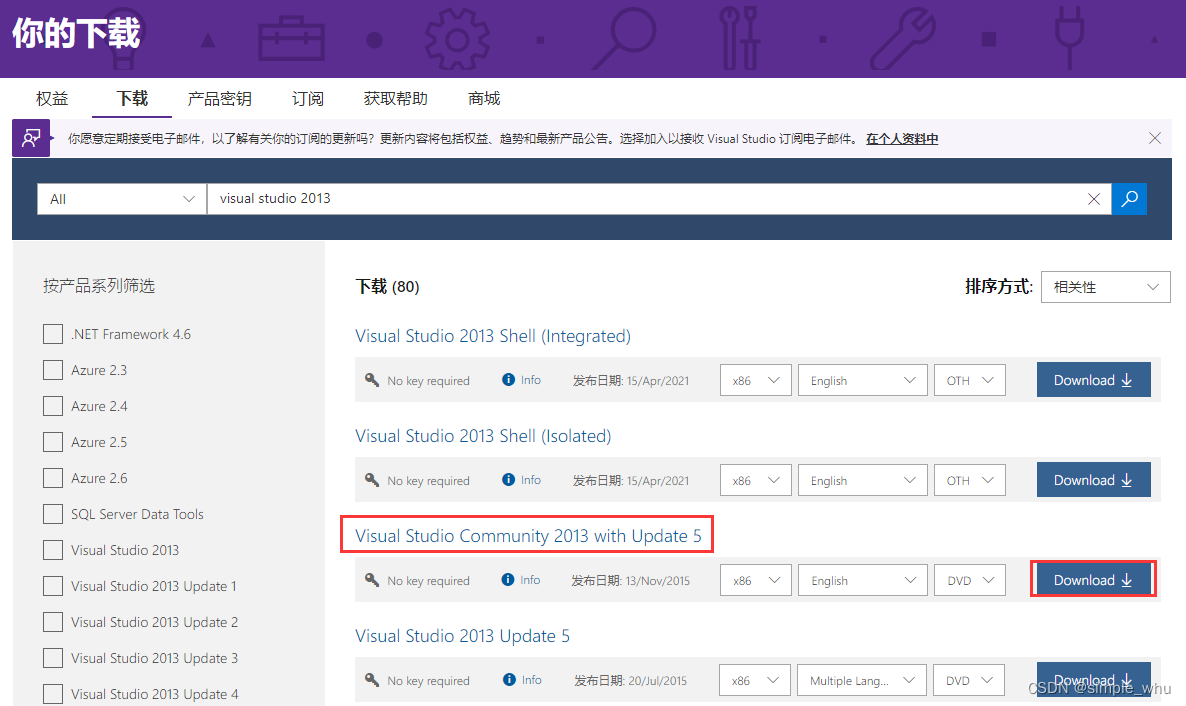Switch to the 商城 tab
Screen dimensions: 1186x706
tap(483, 98)
